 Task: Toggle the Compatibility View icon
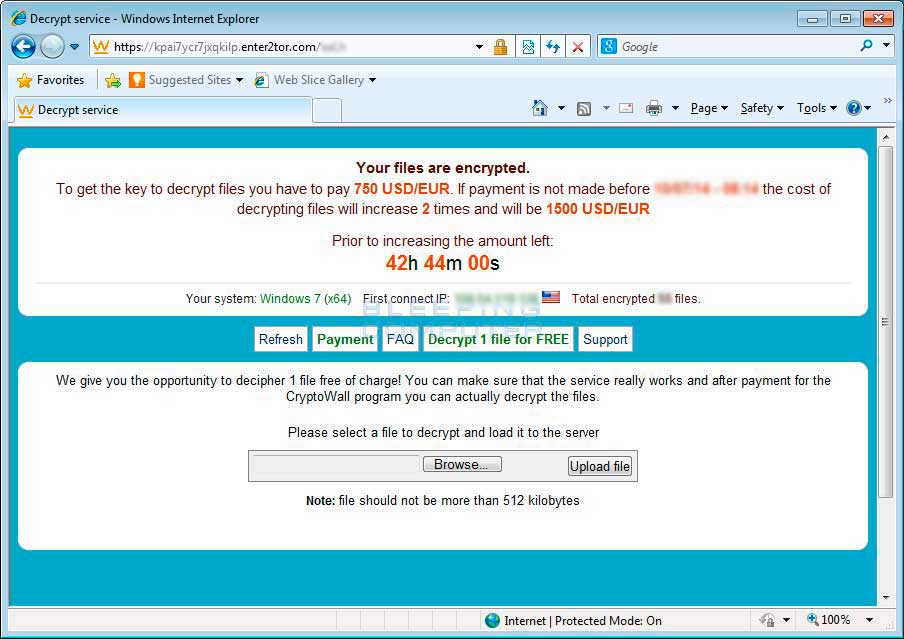tap(528, 47)
